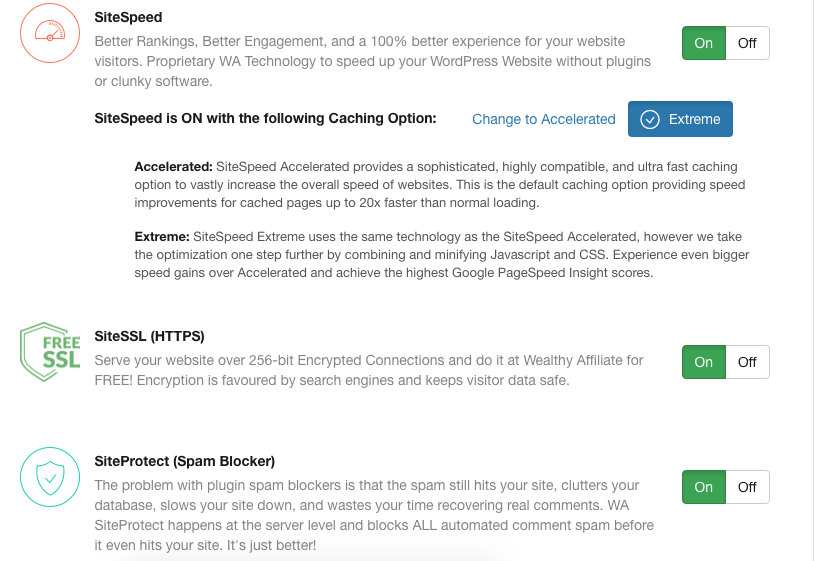Click the Change to Accelerated link
Viewport: 815px width, 561px height.
[x=544, y=119]
